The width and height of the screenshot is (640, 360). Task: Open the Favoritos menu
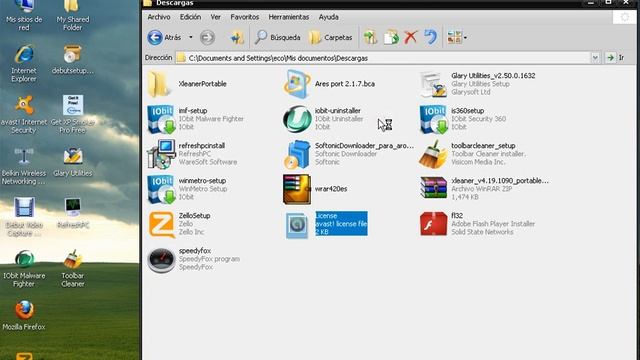pos(245,17)
